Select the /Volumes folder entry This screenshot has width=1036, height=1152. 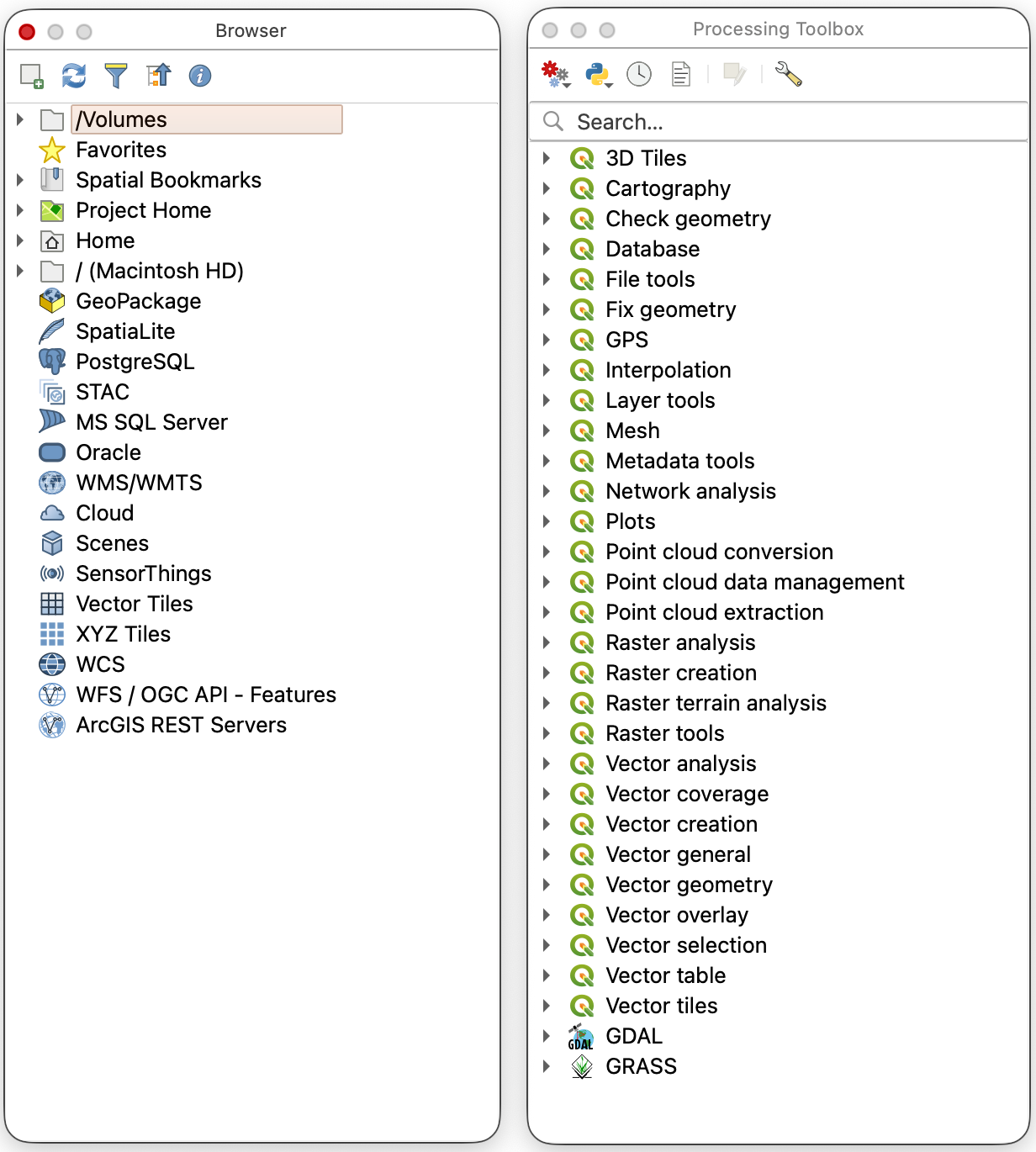pos(122,119)
